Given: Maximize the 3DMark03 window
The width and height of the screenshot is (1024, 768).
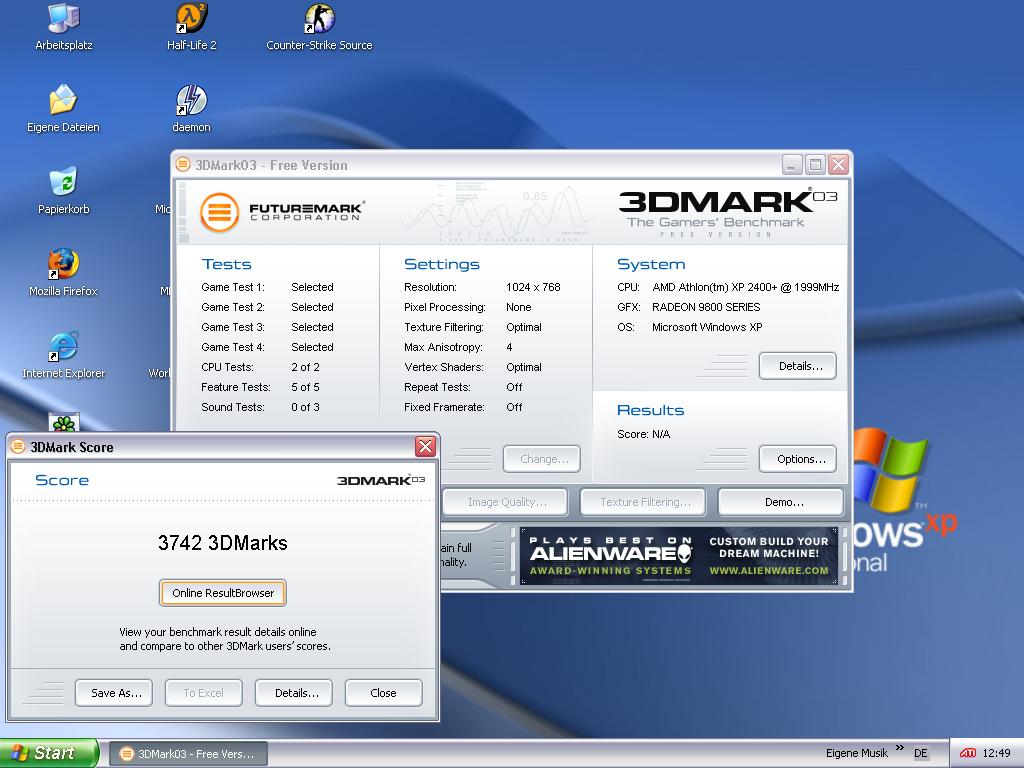Looking at the screenshot, I should coord(816,165).
